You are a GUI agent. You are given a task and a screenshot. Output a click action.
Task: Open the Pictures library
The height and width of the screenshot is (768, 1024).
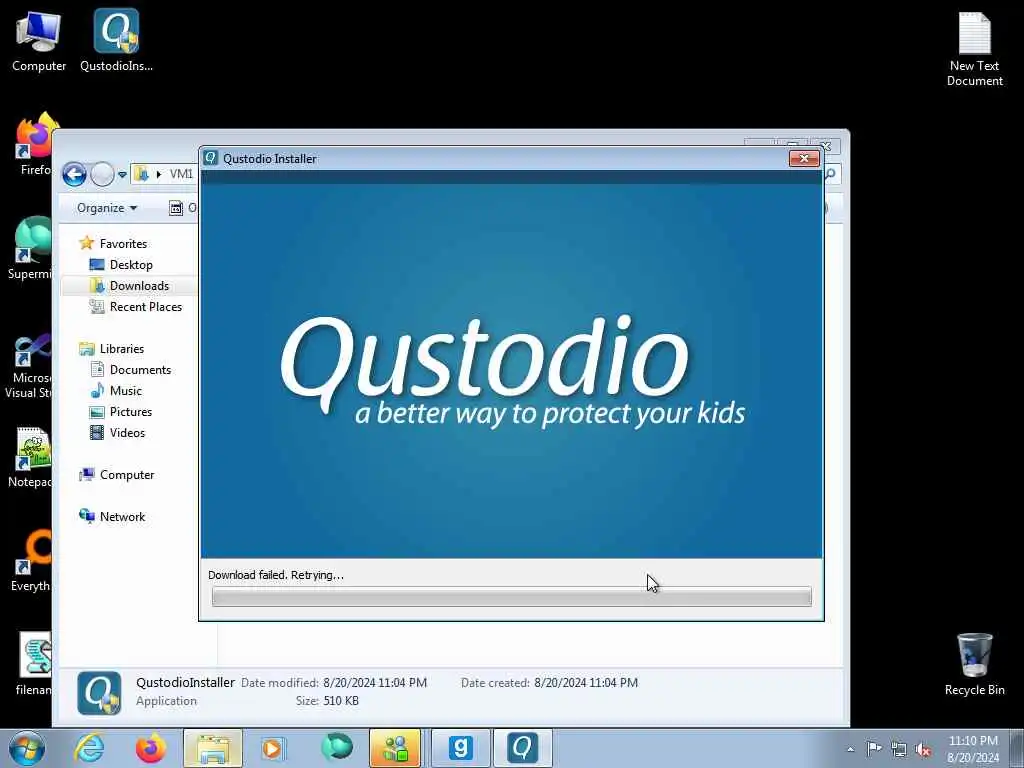click(131, 411)
